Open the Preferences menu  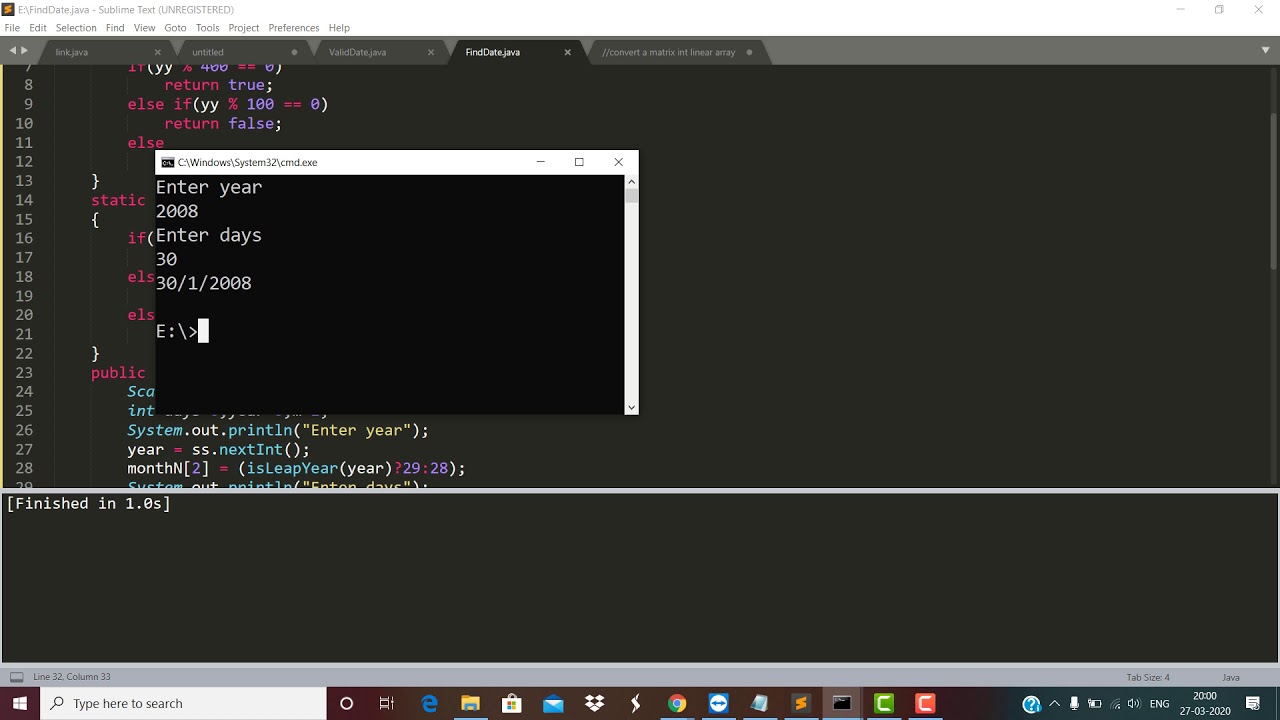(x=294, y=28)
